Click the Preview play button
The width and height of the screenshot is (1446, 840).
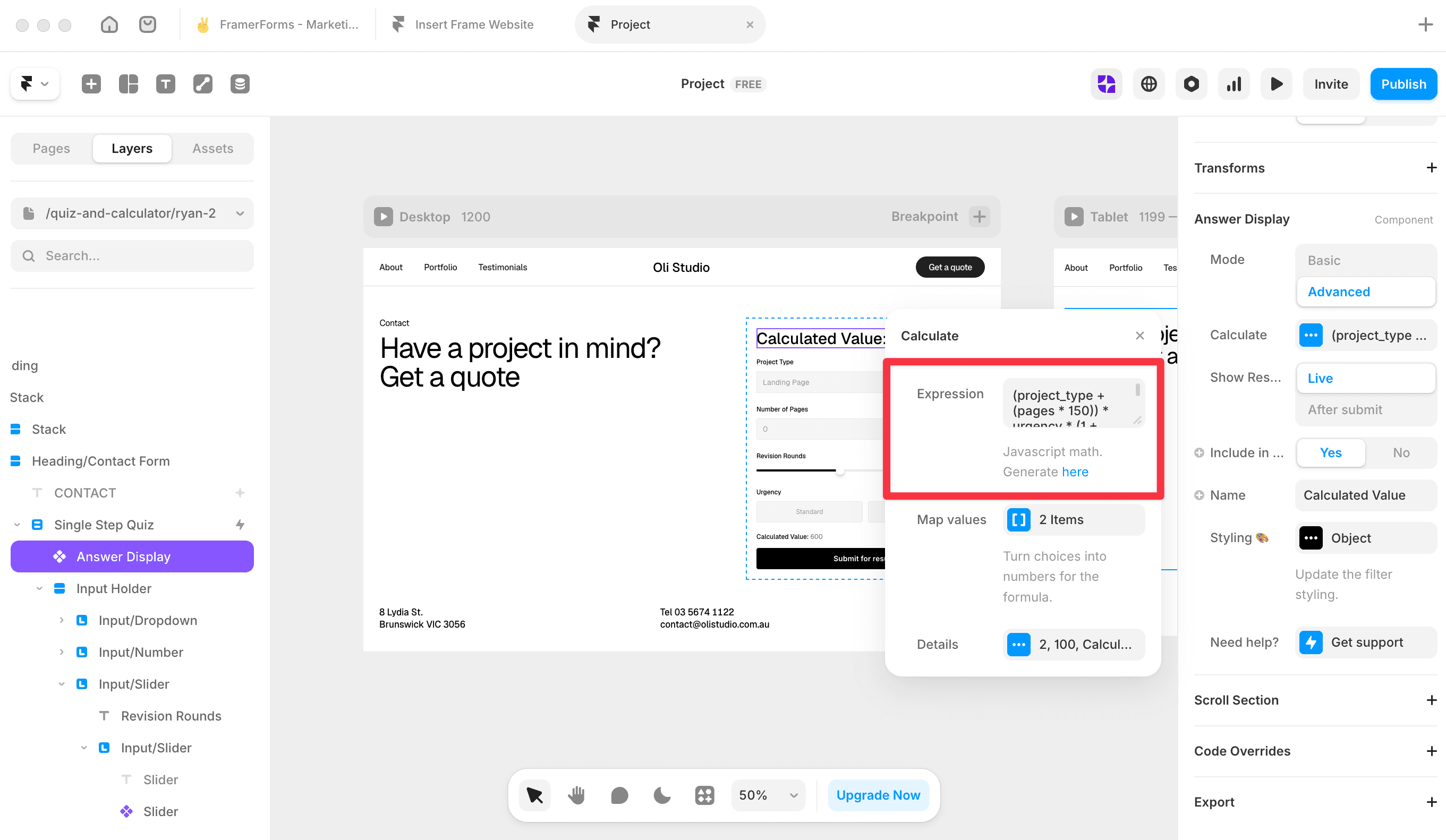[x=1276, y=84]
